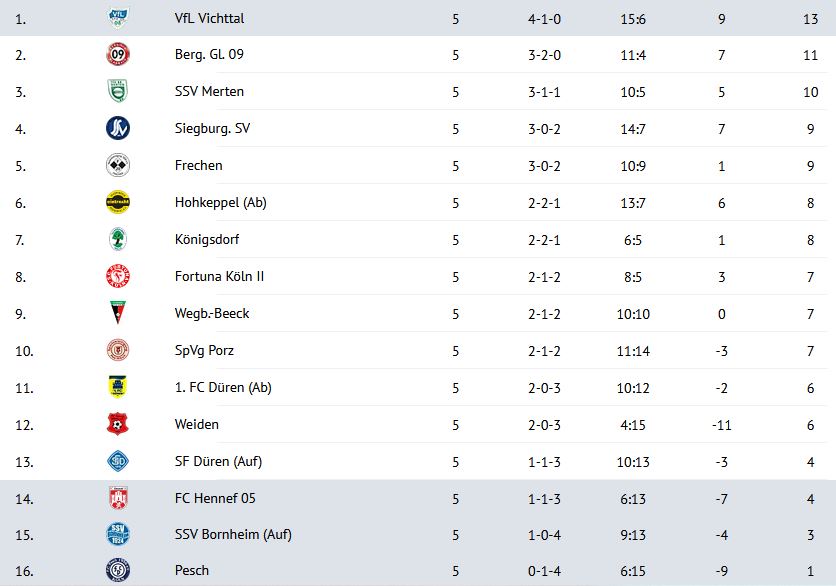
Task: Open the Fortuna Köln II team page
Action: click(x=219, y=276)
